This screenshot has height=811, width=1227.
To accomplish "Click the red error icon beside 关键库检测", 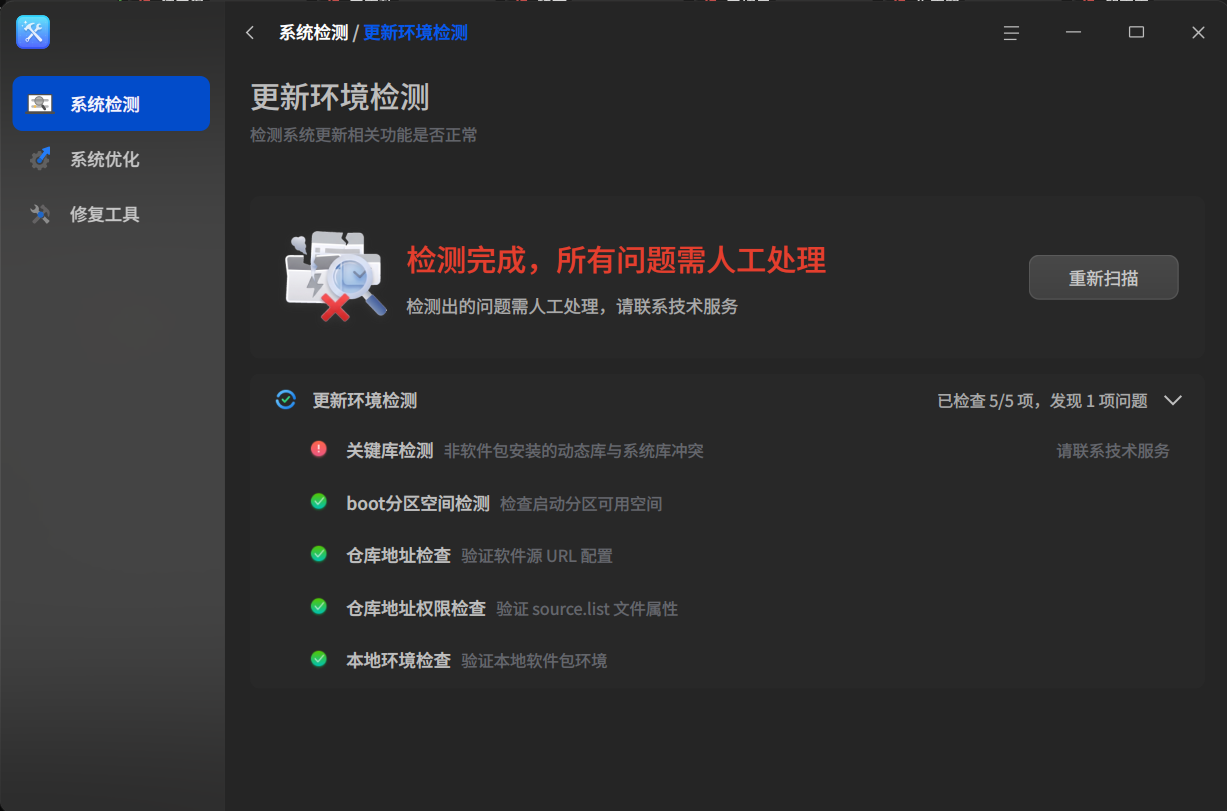I will pos(319,449).
